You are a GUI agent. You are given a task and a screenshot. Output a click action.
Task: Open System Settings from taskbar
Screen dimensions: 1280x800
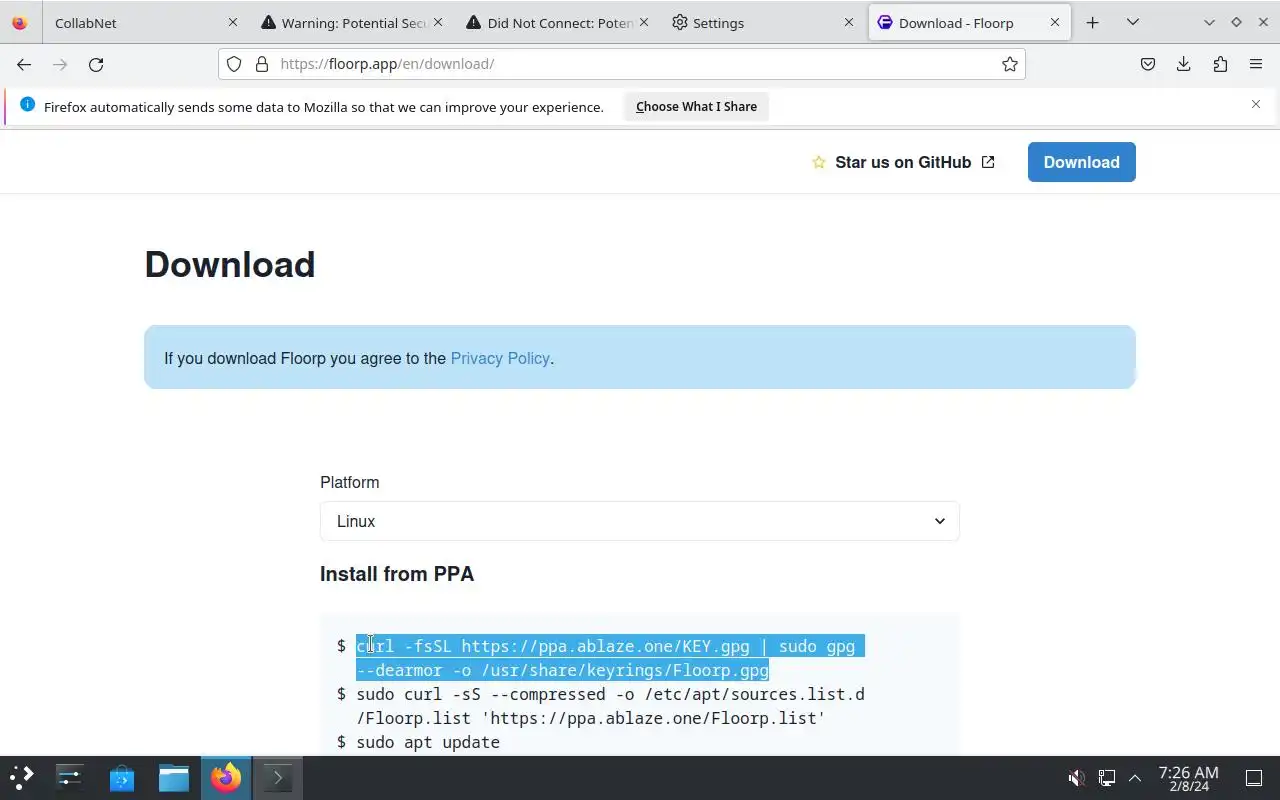tap(70, 777)
